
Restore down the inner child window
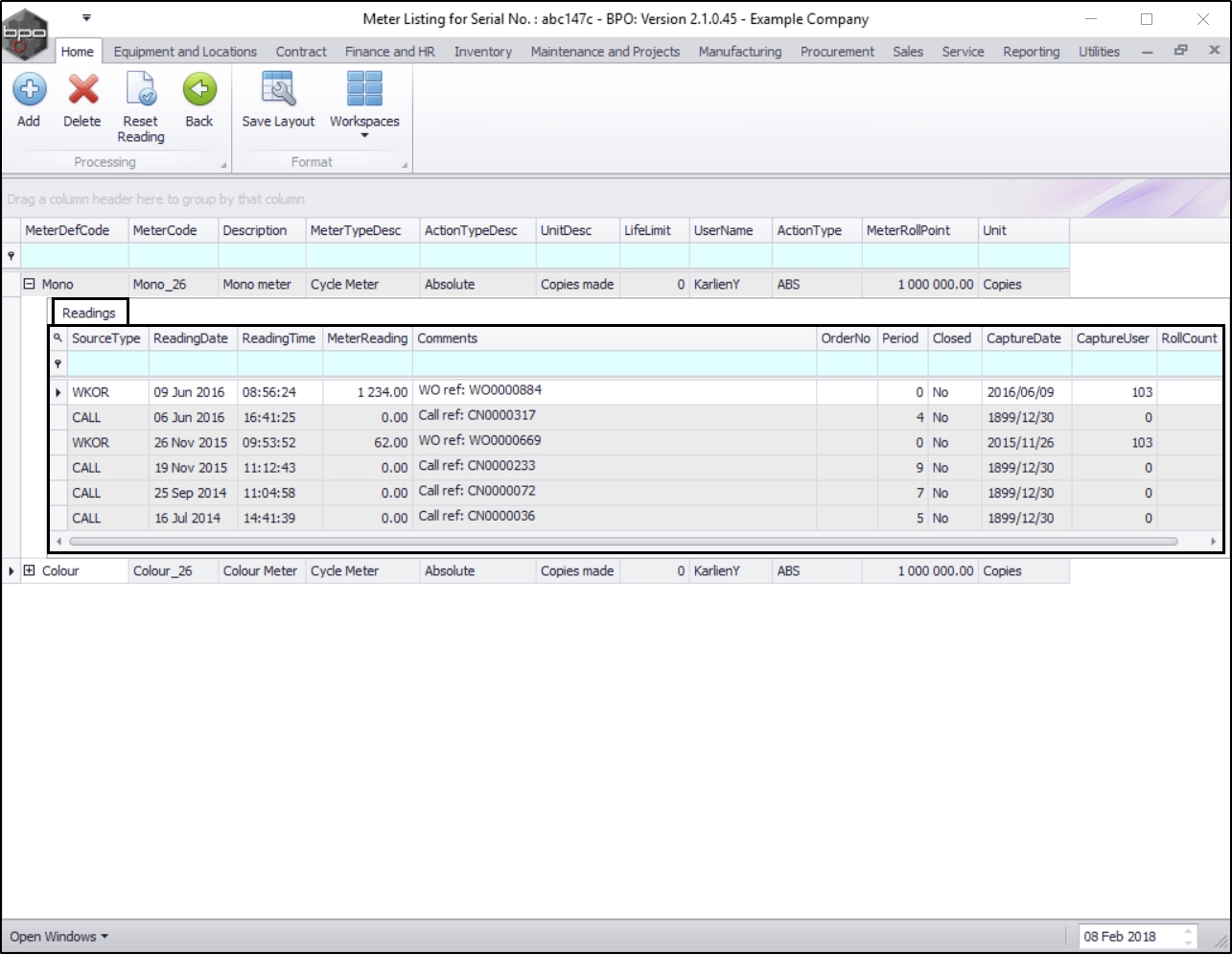1181,51
